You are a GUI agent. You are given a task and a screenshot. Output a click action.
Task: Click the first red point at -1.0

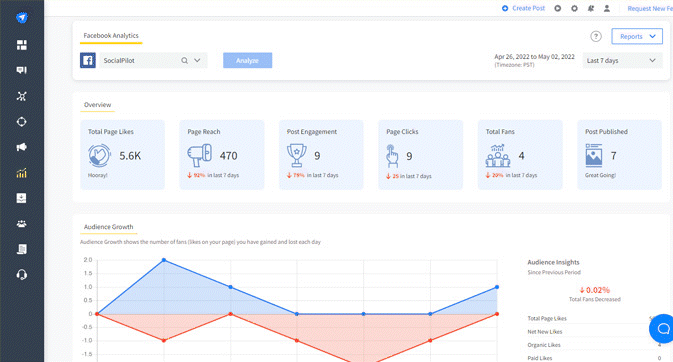click(x=164, y=341)
